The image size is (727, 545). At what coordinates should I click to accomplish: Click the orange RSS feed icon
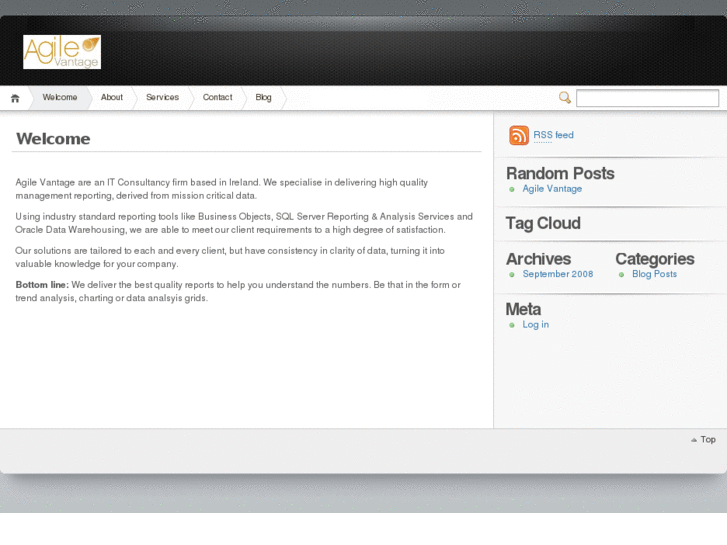(x=519, y=135)
